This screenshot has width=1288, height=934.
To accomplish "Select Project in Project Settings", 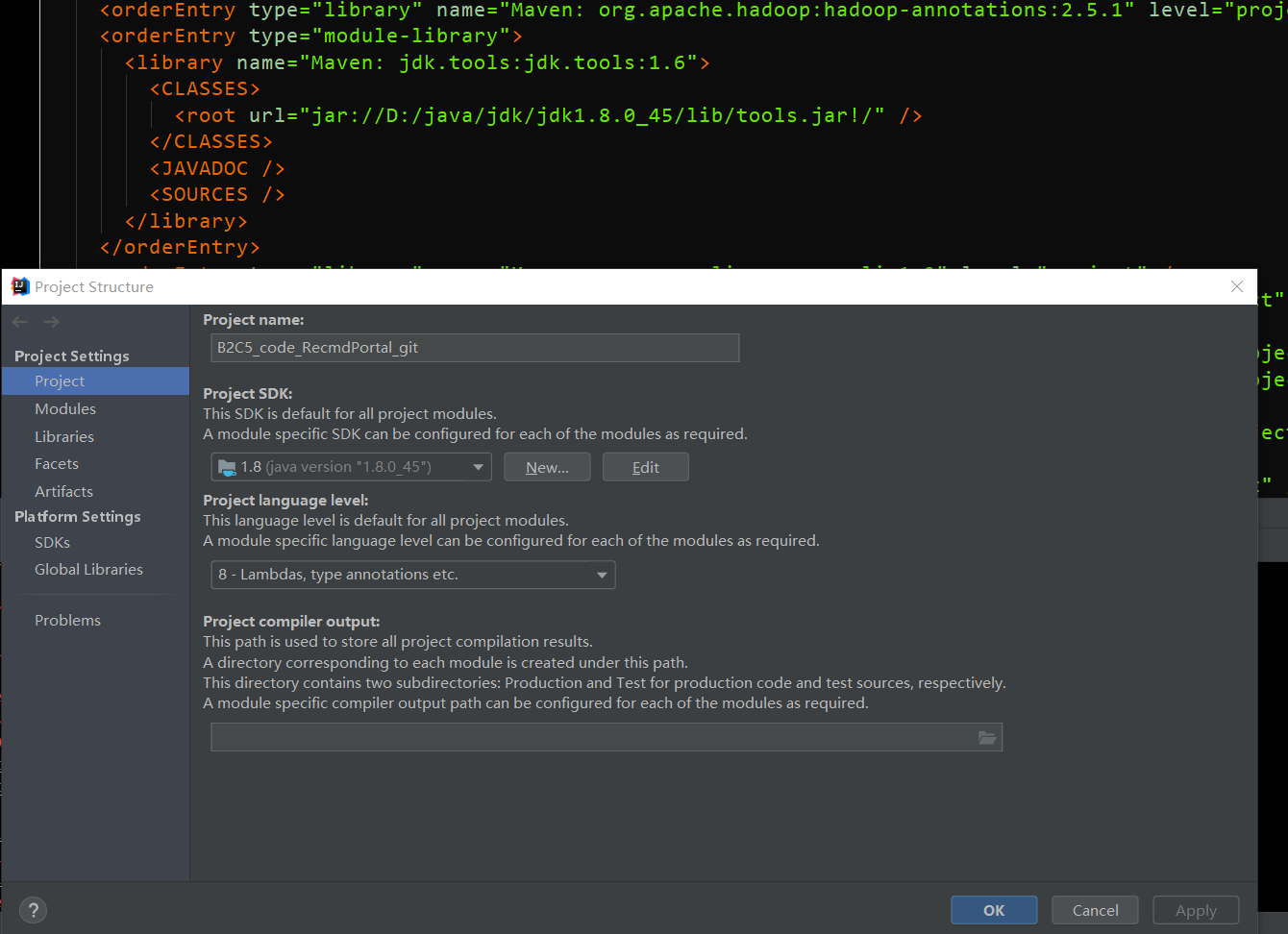I will (x=95, y=381).
